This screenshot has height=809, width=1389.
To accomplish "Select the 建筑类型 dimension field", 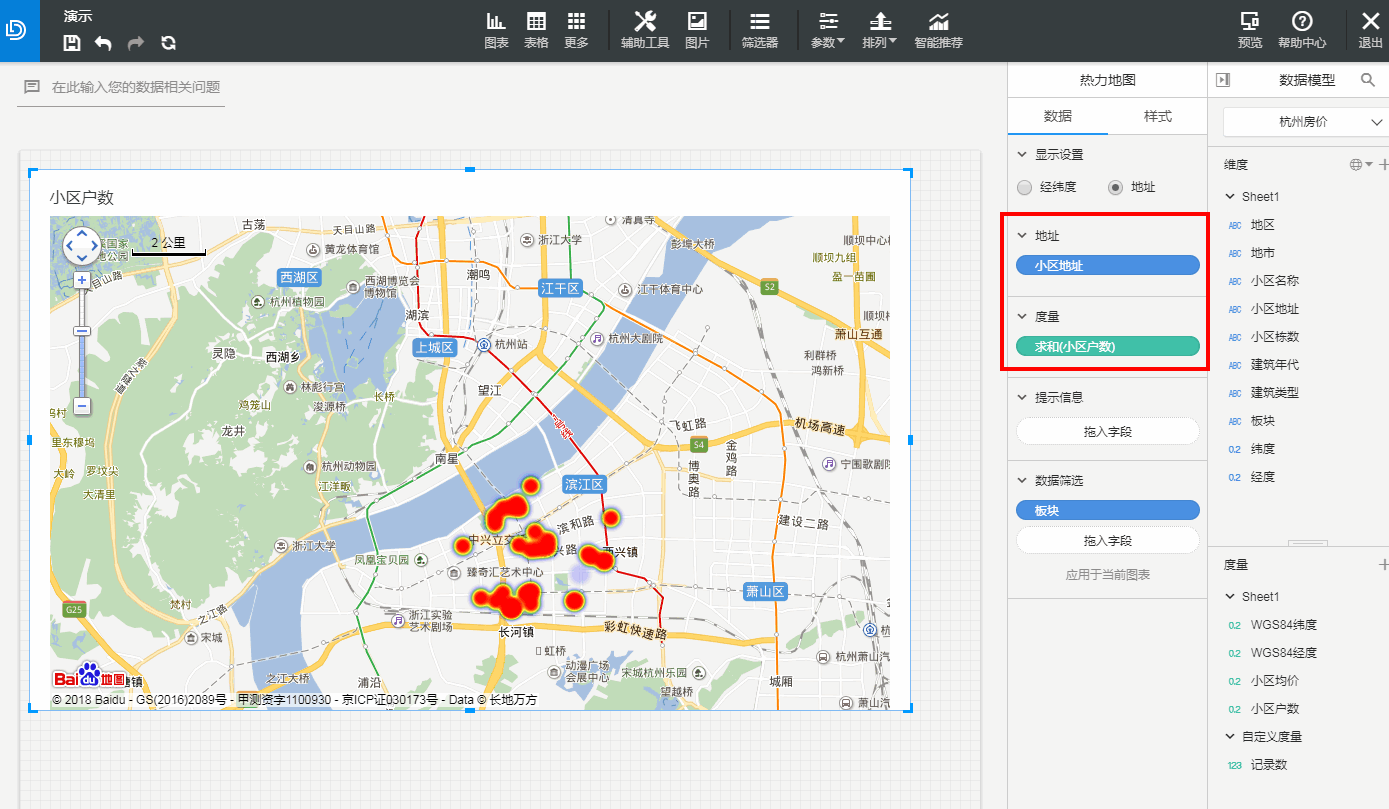I will 1274,393.
